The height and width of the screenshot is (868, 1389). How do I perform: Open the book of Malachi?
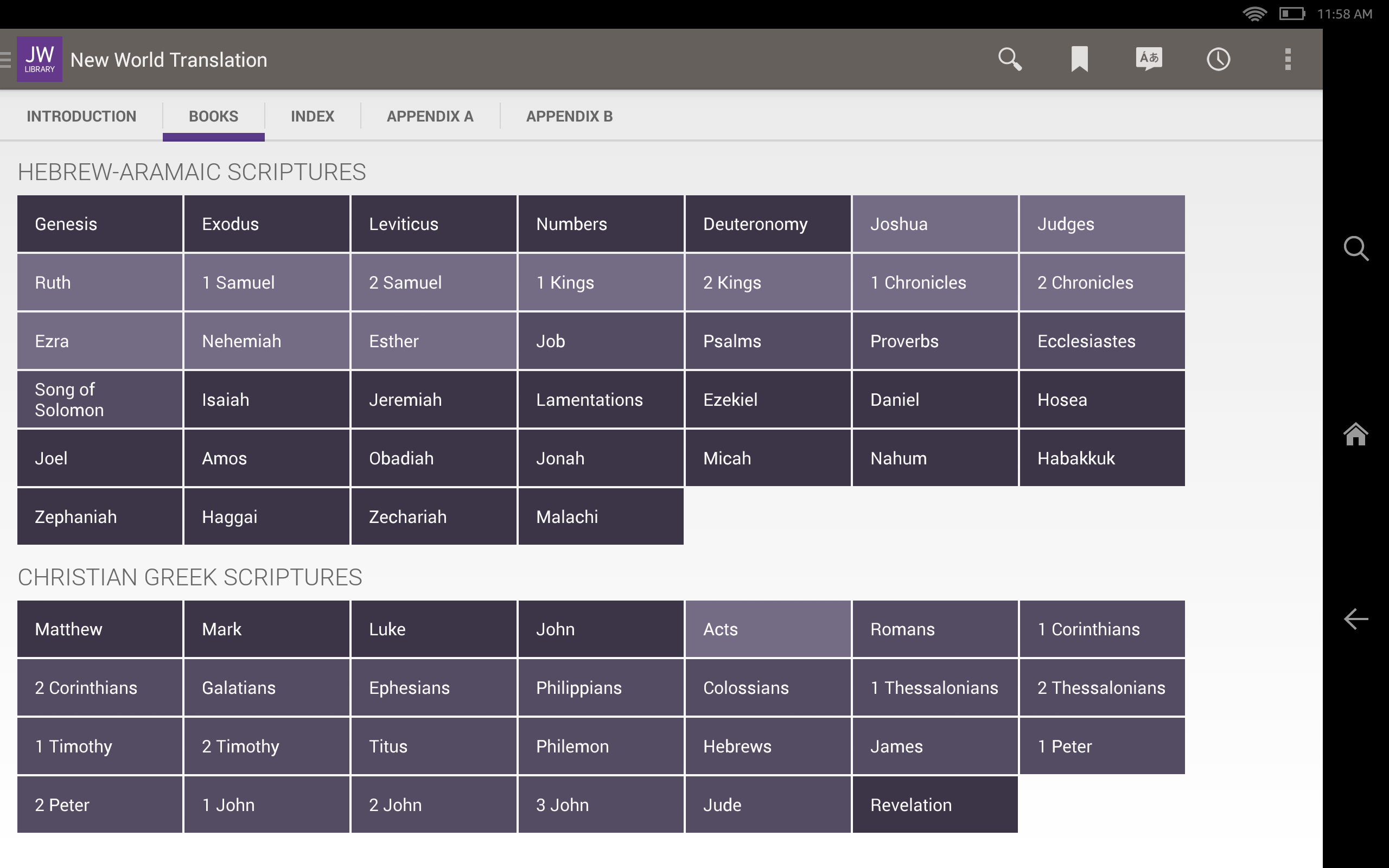(x=601, y=516)
